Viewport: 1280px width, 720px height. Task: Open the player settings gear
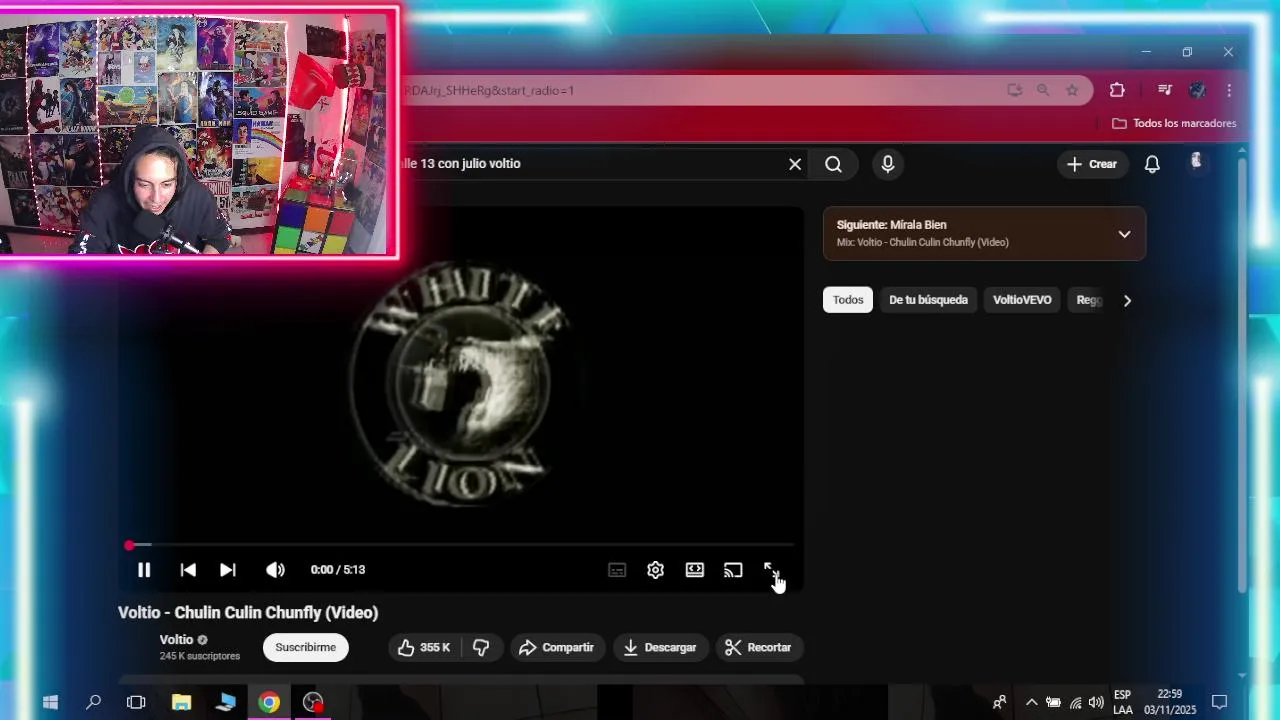655,570
